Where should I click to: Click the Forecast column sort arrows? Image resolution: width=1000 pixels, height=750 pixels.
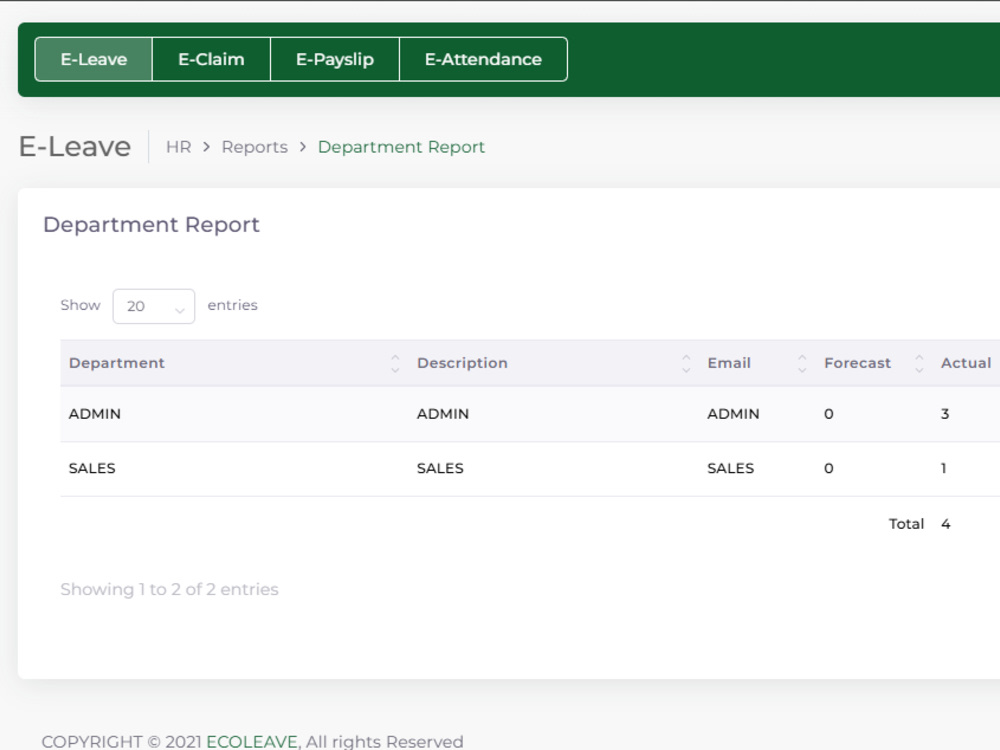(919, 364)
